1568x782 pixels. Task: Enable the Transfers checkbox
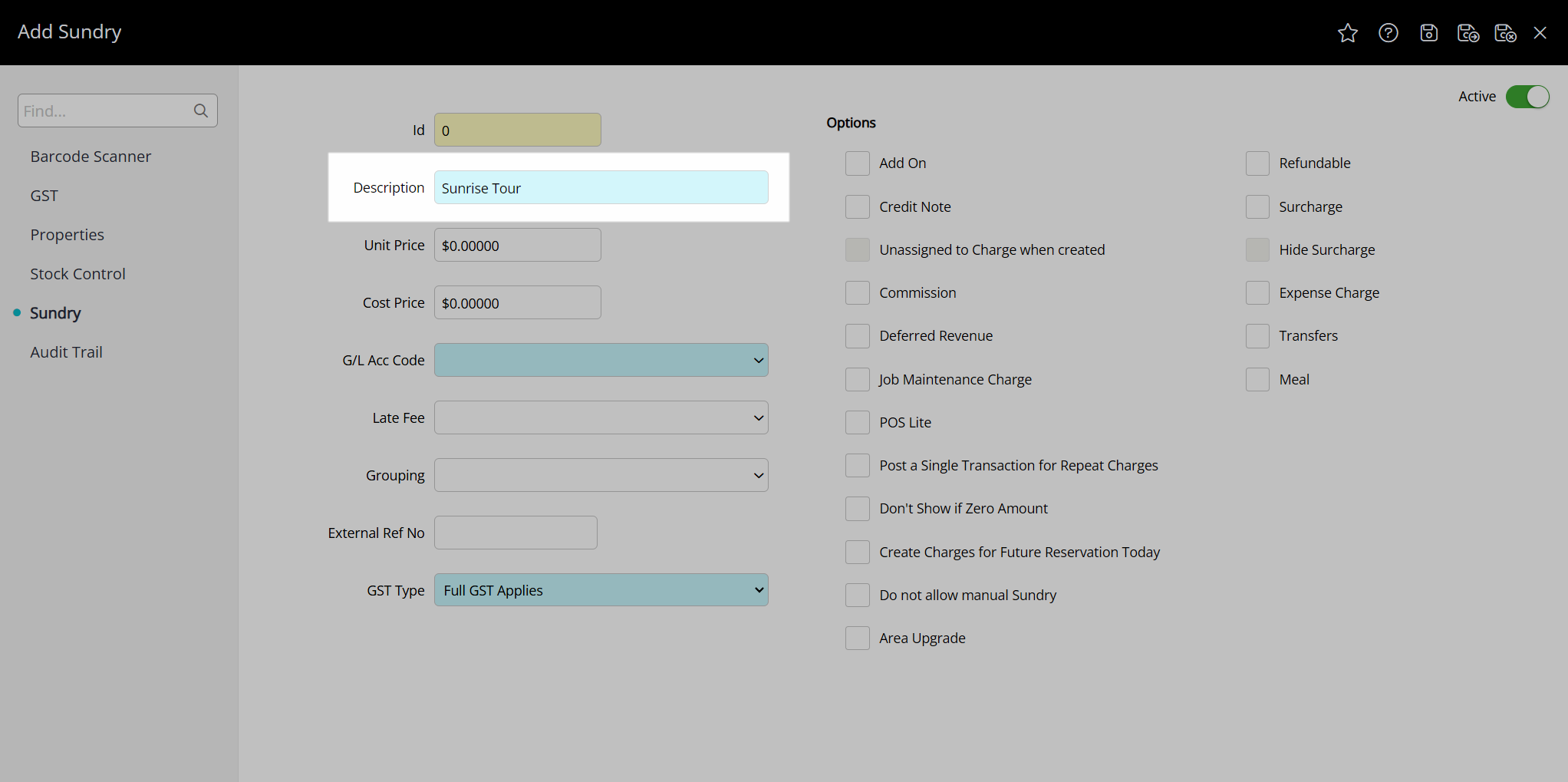pyautogui.click(x=1257, y=335)
